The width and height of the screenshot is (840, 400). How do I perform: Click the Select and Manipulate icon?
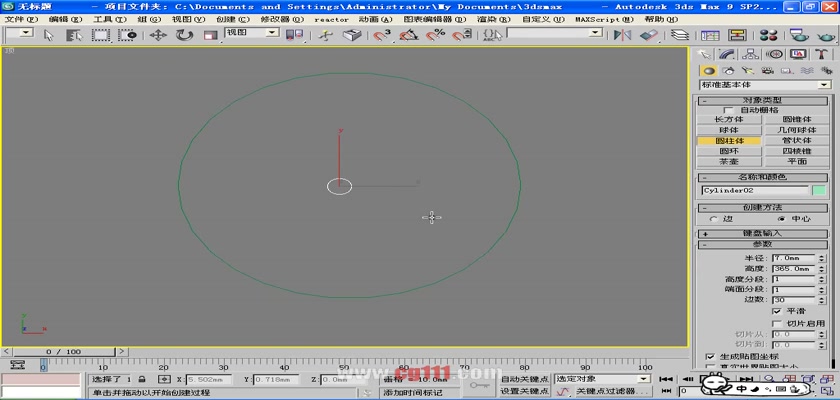(325, 35)
